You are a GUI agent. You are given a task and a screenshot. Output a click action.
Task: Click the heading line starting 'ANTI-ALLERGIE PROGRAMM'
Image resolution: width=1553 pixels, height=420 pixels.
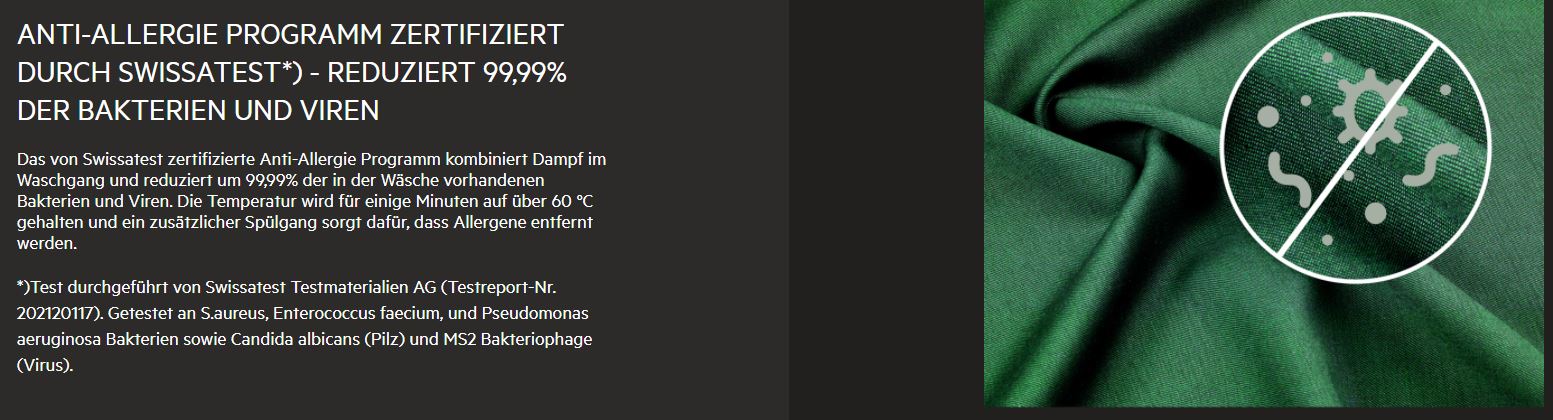(292, 35)
